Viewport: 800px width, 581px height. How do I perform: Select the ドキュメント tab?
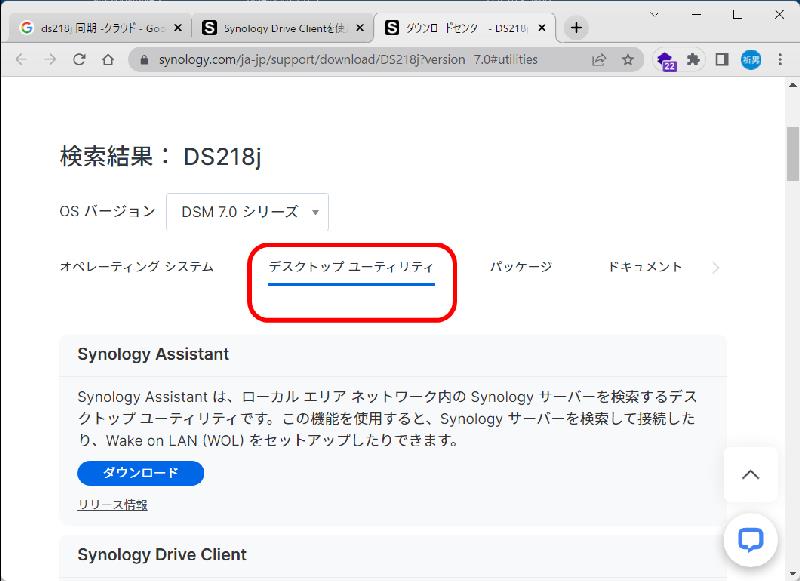(x=645, y=267)
